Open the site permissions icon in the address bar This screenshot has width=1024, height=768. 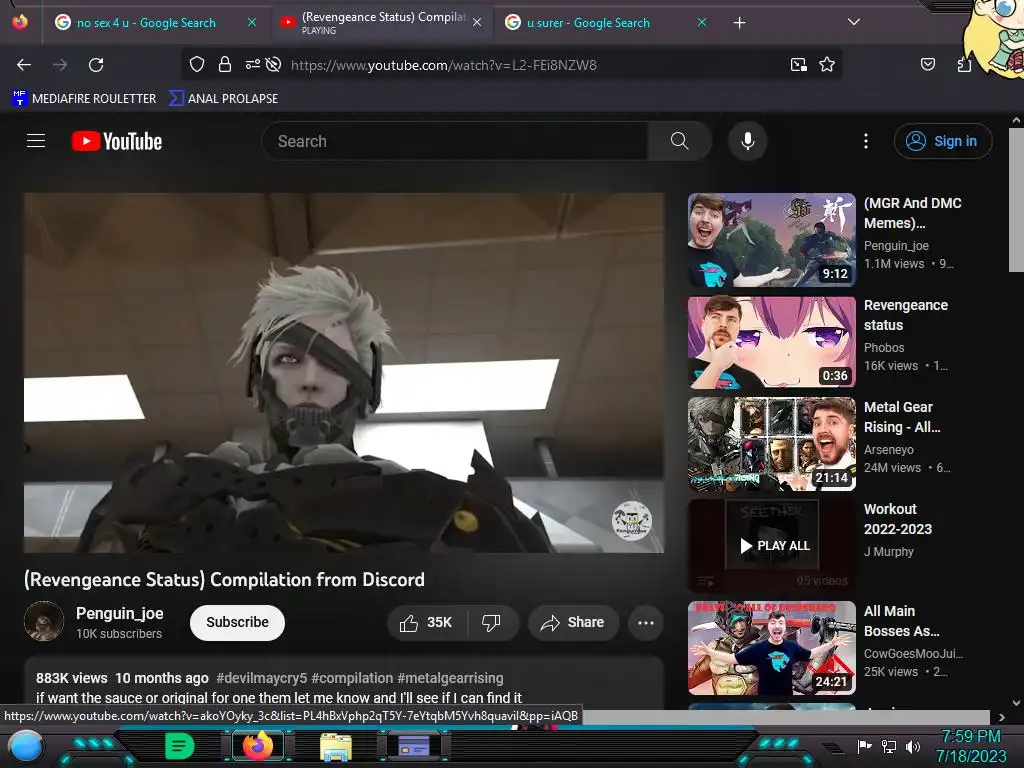(x=253, y=64)
